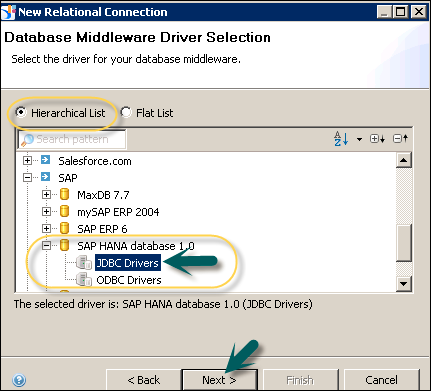Click the SAP HANA database cylinder icon
The height and width of the screenshot is (391, 431).
point(65,245)
